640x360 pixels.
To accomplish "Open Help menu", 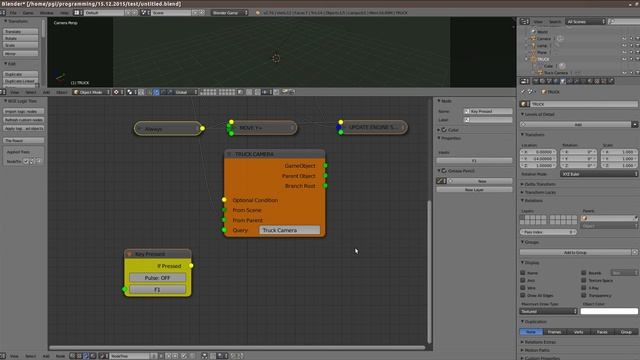I will [x=64, y=13].
